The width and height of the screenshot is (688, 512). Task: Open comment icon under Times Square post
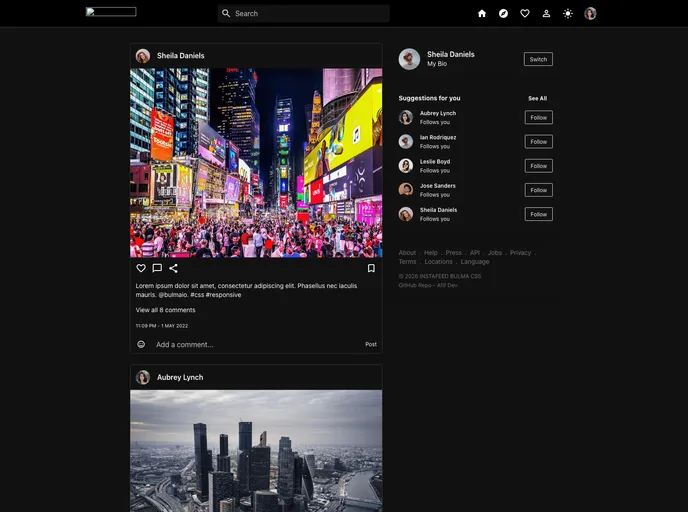click(157, 268)
